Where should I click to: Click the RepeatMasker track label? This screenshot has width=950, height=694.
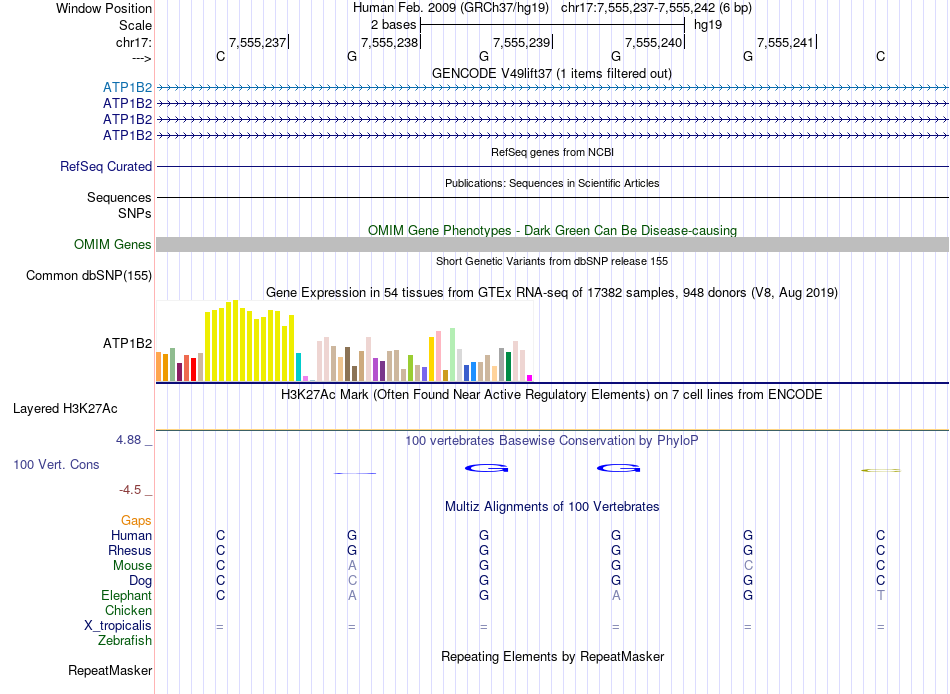tap(110, 670)
